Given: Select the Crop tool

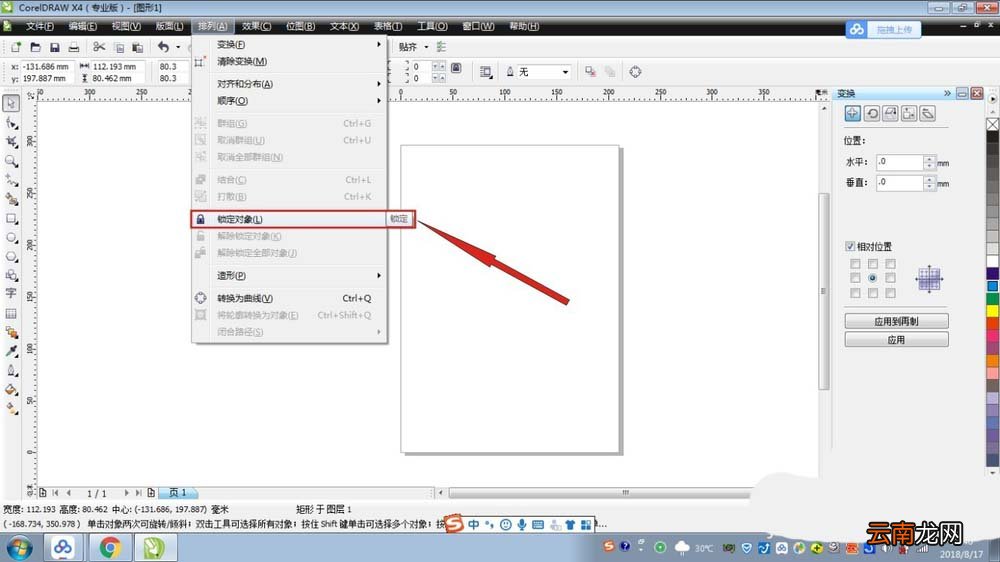Looking at the screenshot, I should point(11,142).
